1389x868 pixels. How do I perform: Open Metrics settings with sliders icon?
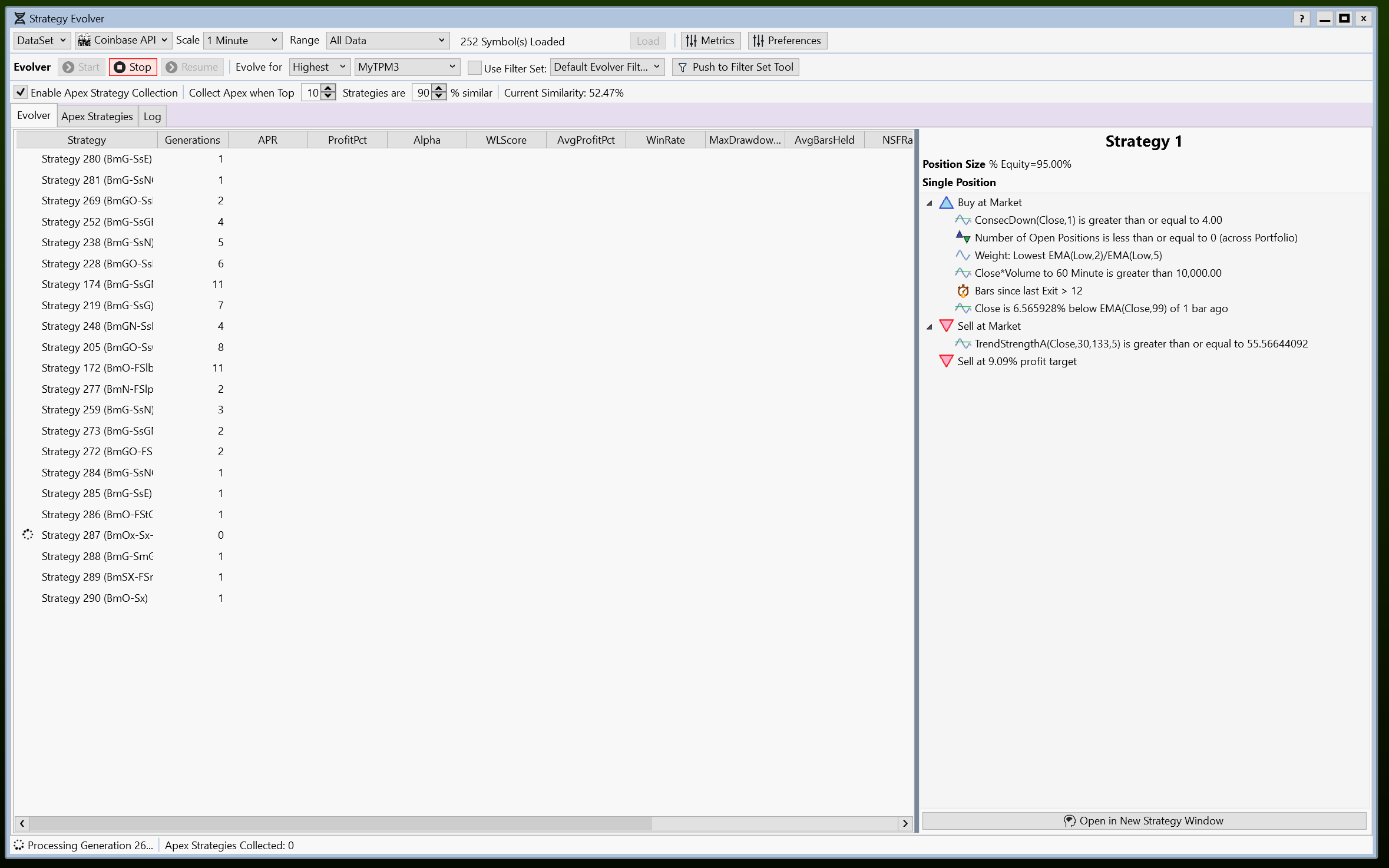[x=692, y=41]
